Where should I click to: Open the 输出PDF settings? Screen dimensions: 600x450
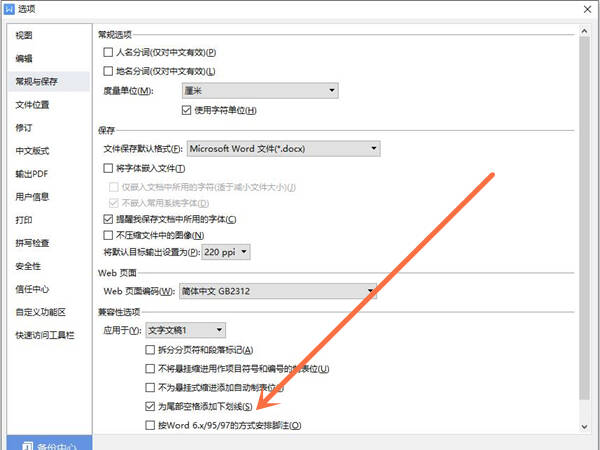[x=32, y=174]
